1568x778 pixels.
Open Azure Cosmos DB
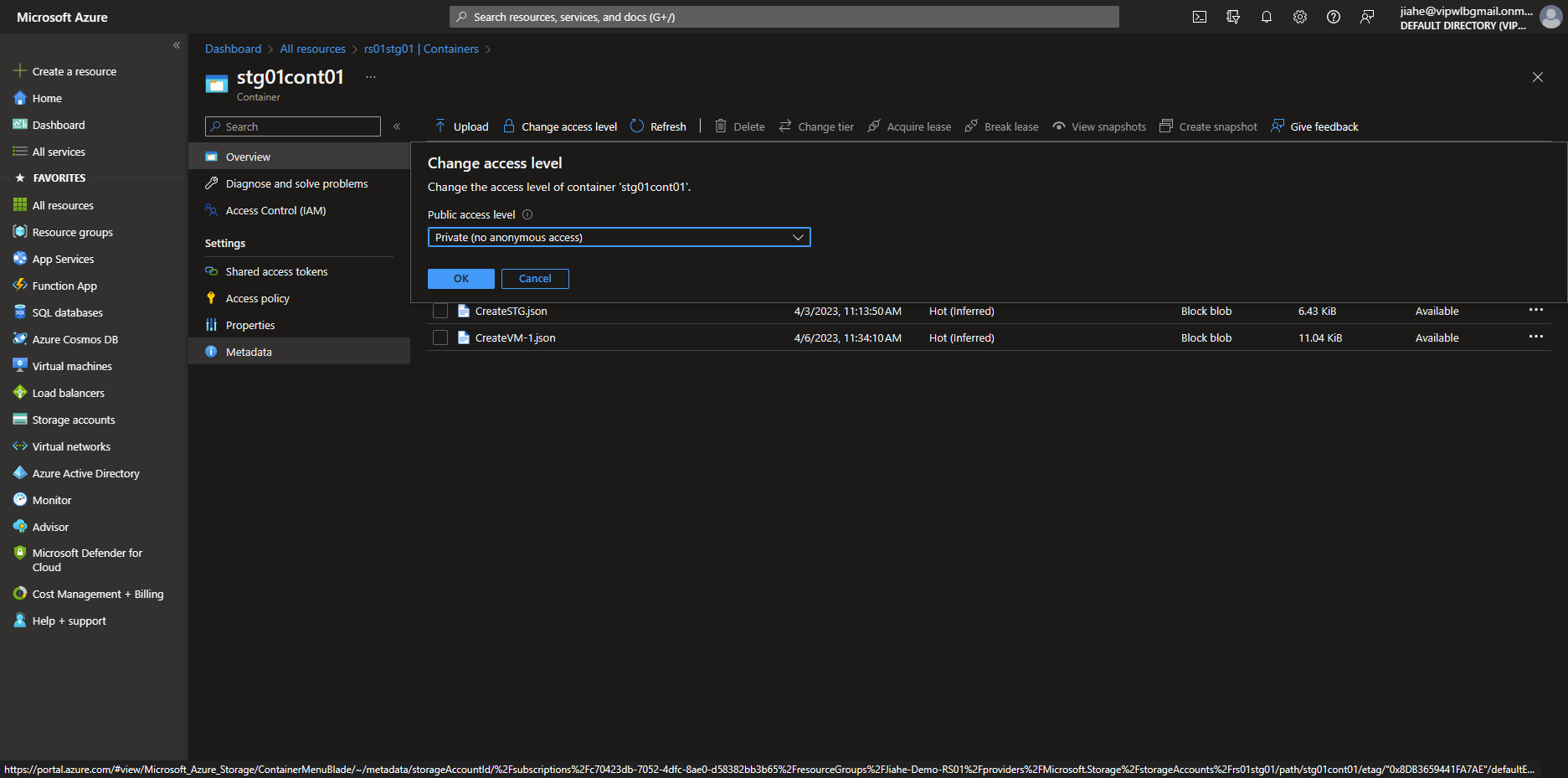94,339
